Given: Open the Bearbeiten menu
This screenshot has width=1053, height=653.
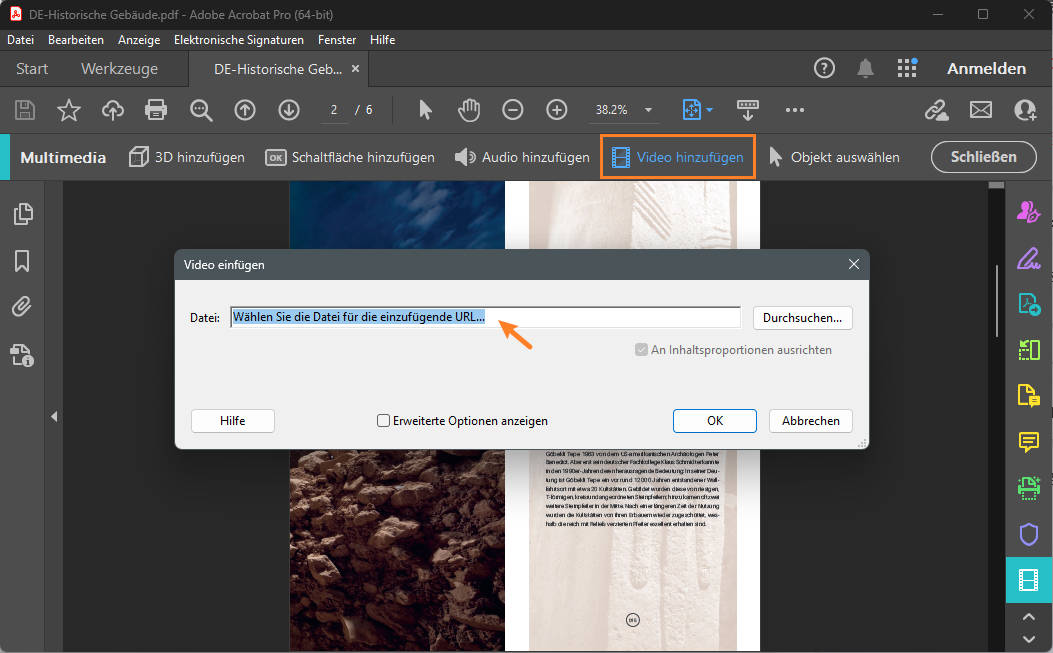Looking at the screenshot, I should [x=76, y=40].
